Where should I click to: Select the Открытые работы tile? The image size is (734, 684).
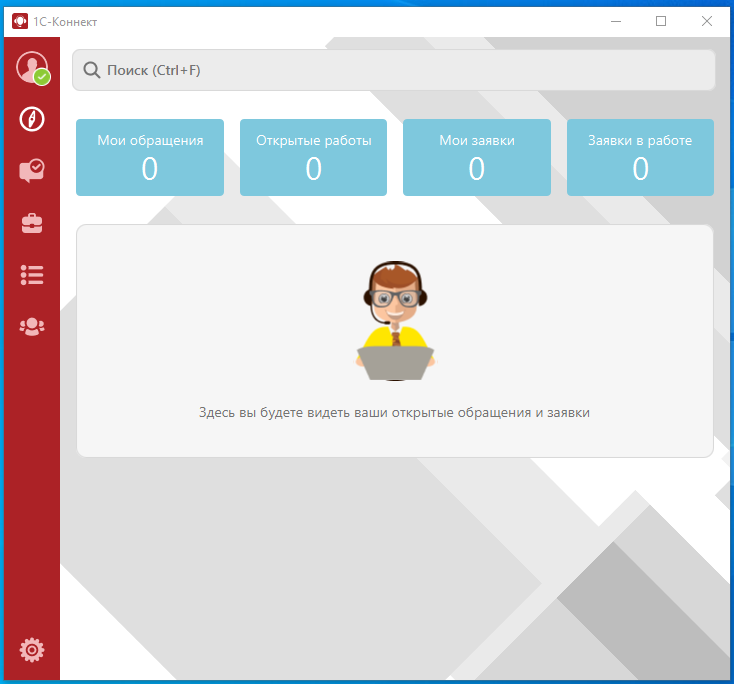pos(313,157)
